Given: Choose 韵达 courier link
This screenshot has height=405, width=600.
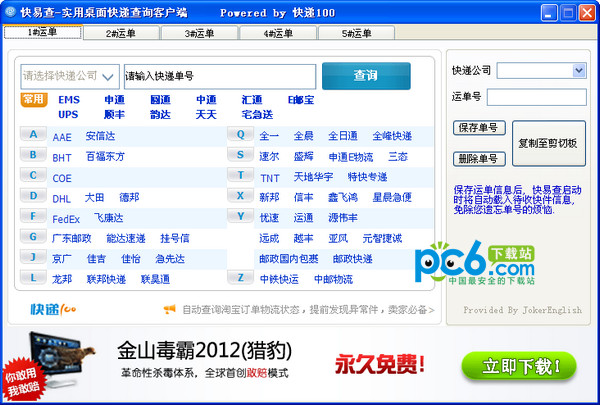Looking at the screenshot, I should point(160,114).
